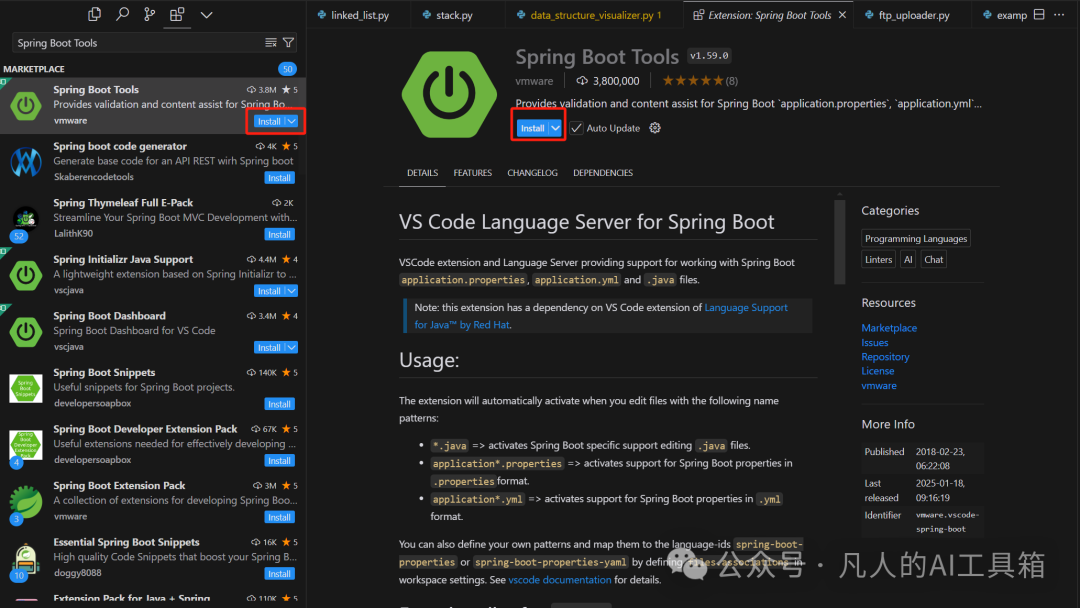
Task: Expand additional views chevron in sidebar header
Action: tap(206, 14)
